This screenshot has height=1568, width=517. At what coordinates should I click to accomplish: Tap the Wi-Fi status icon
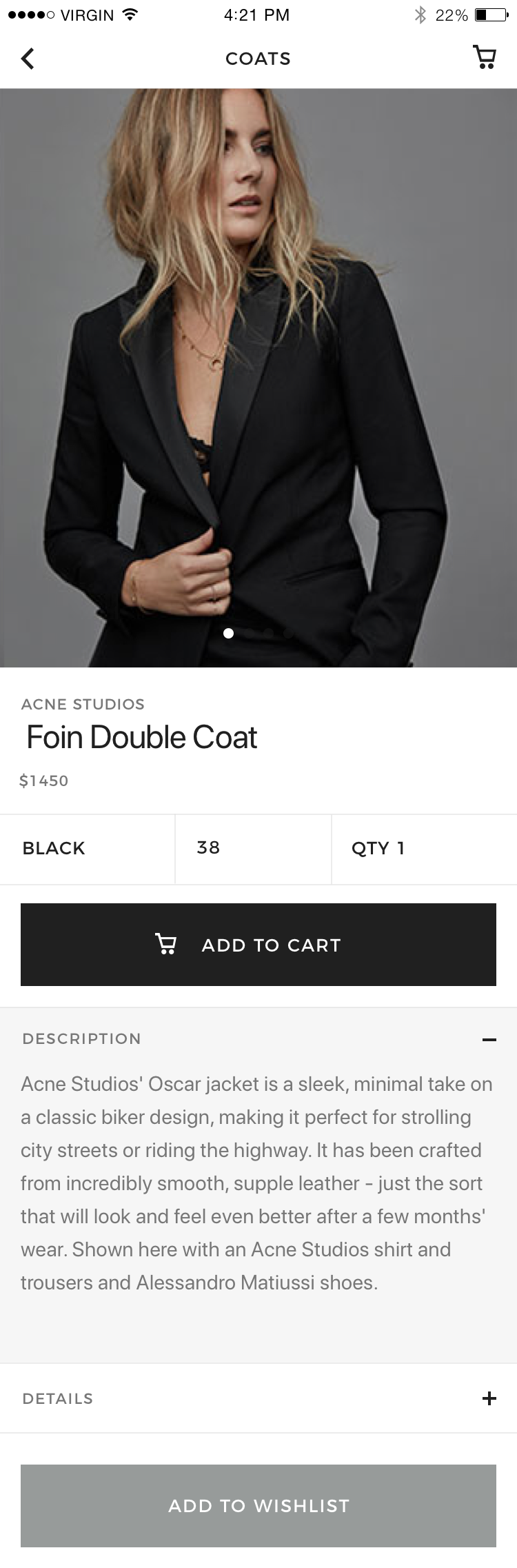[129, 14]
